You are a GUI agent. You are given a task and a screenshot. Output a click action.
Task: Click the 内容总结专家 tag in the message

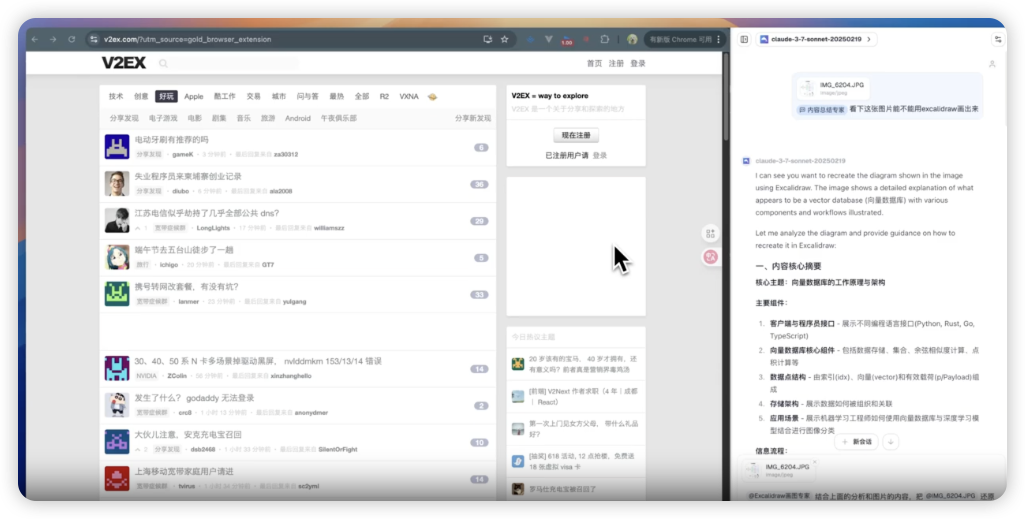(x=821, y=110)
